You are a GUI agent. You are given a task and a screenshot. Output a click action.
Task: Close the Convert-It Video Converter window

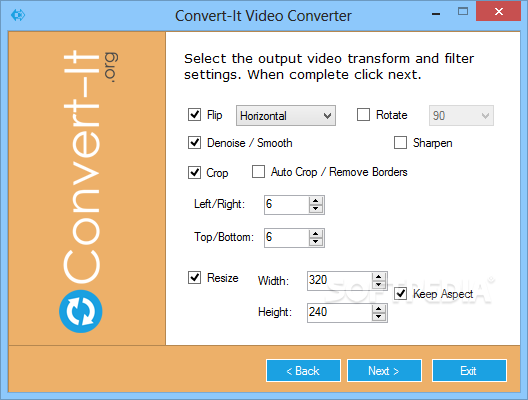point(499,12)
